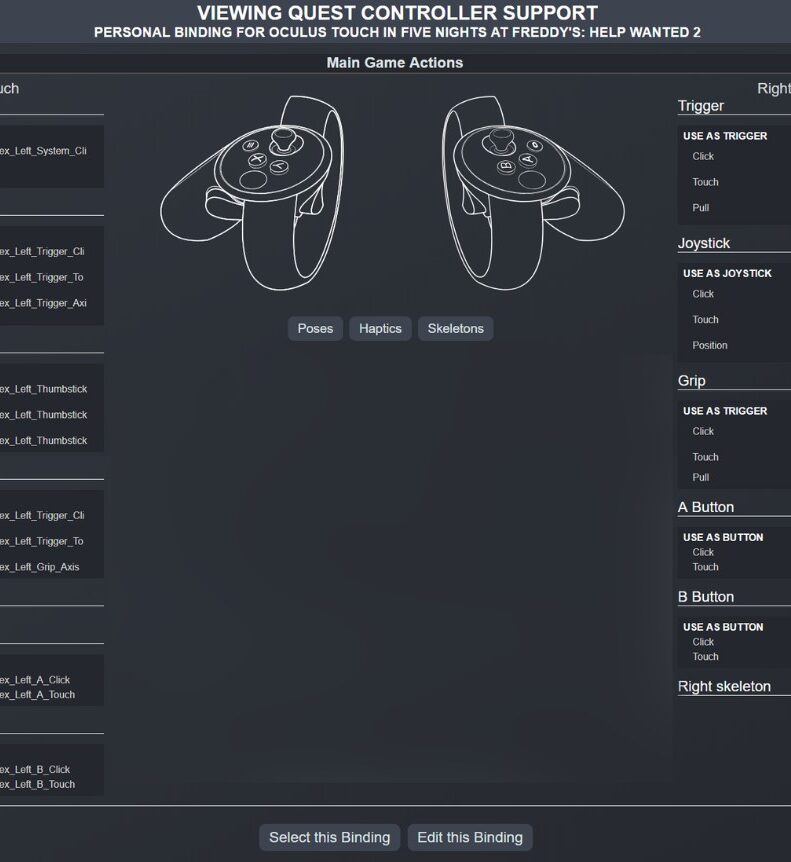Select the ex_Left_B_Touch action

click(37, 784)
